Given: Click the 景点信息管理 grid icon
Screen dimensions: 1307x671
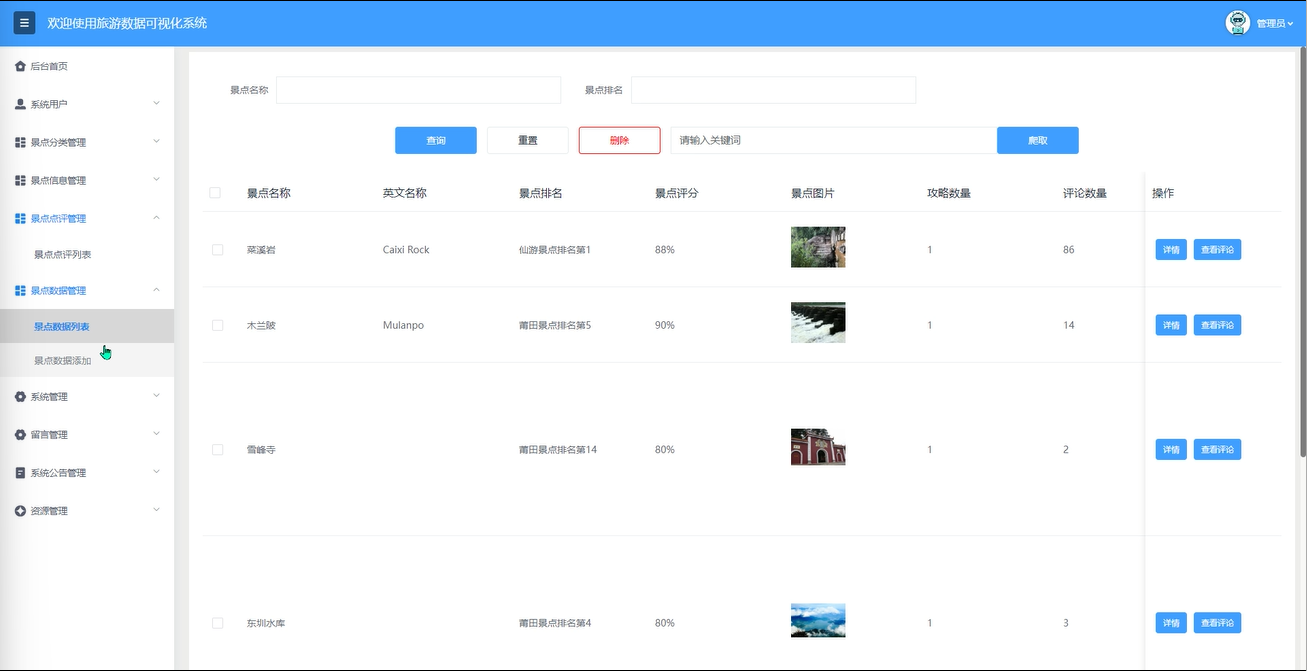Looking at the screenshot, I should pyautogui.click(x=20, y=180).
